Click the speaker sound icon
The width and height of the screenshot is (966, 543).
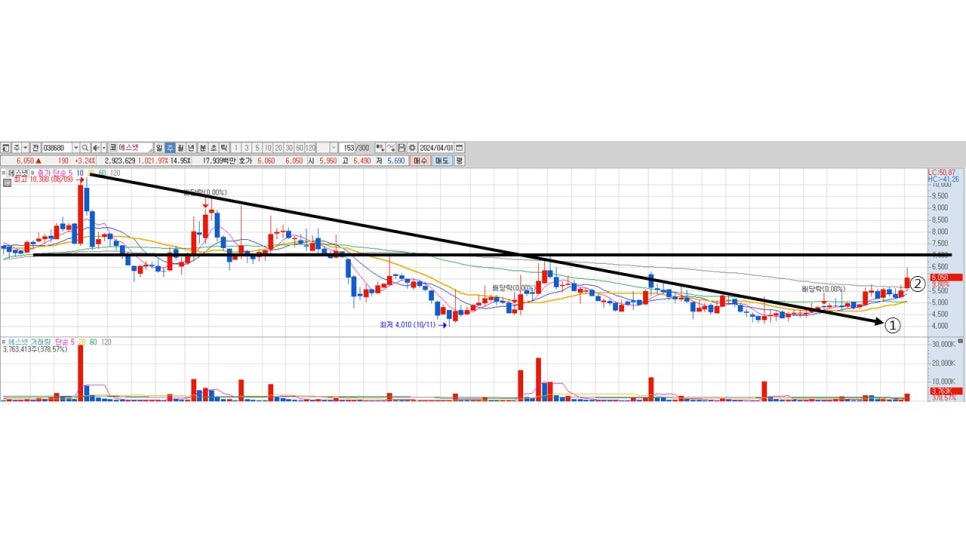[x=95, y=148]
